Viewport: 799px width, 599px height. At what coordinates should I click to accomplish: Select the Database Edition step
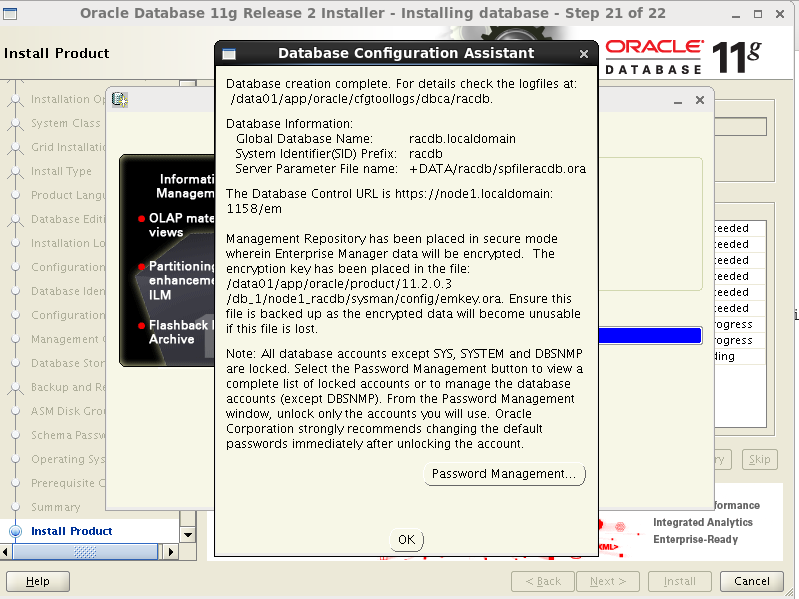click(68, 219)
